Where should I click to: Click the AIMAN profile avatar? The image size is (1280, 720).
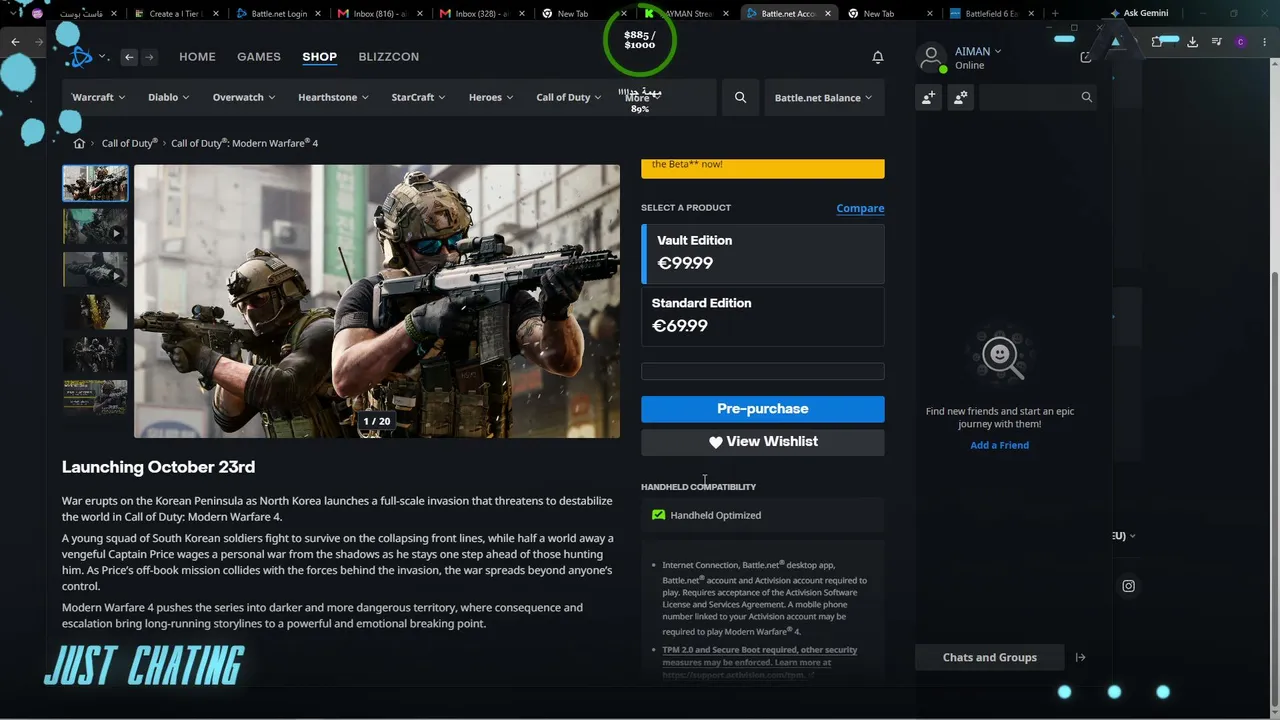(932, 58)
